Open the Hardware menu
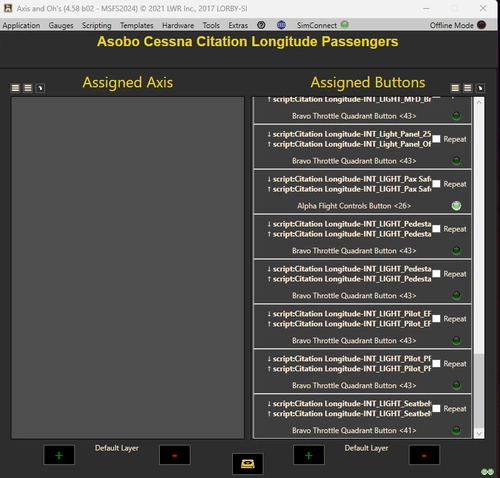 click(178, 25)
